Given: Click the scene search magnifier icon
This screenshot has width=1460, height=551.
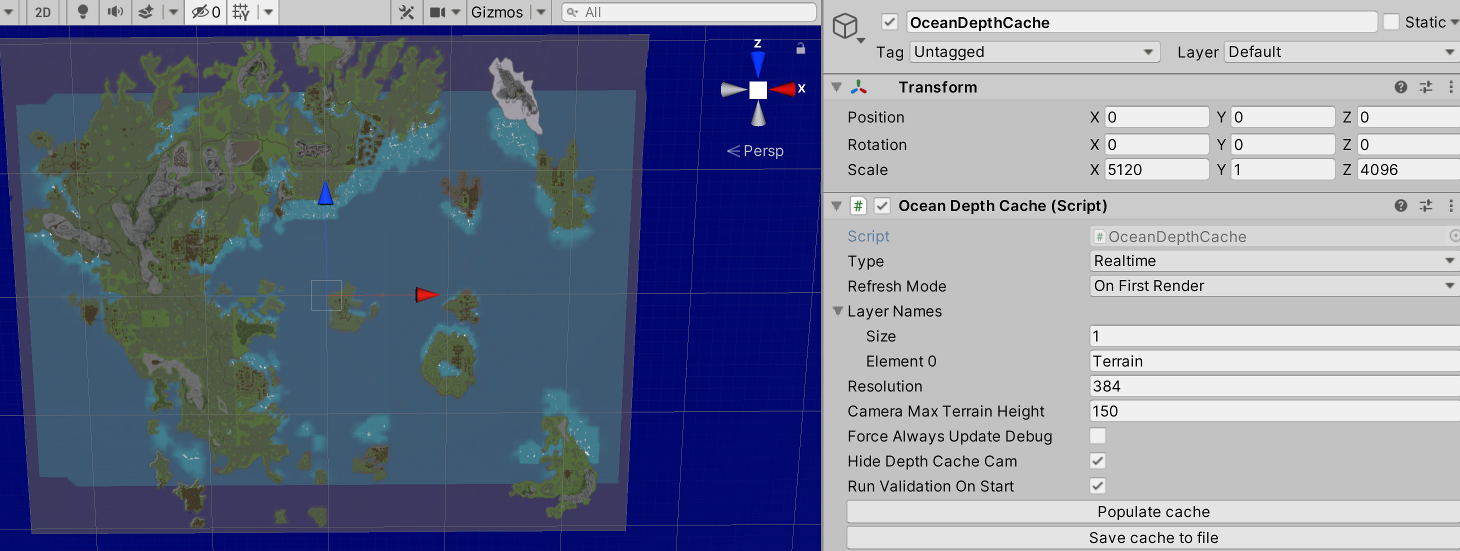Looking at the screenshot, I should (x=572, y=12).
